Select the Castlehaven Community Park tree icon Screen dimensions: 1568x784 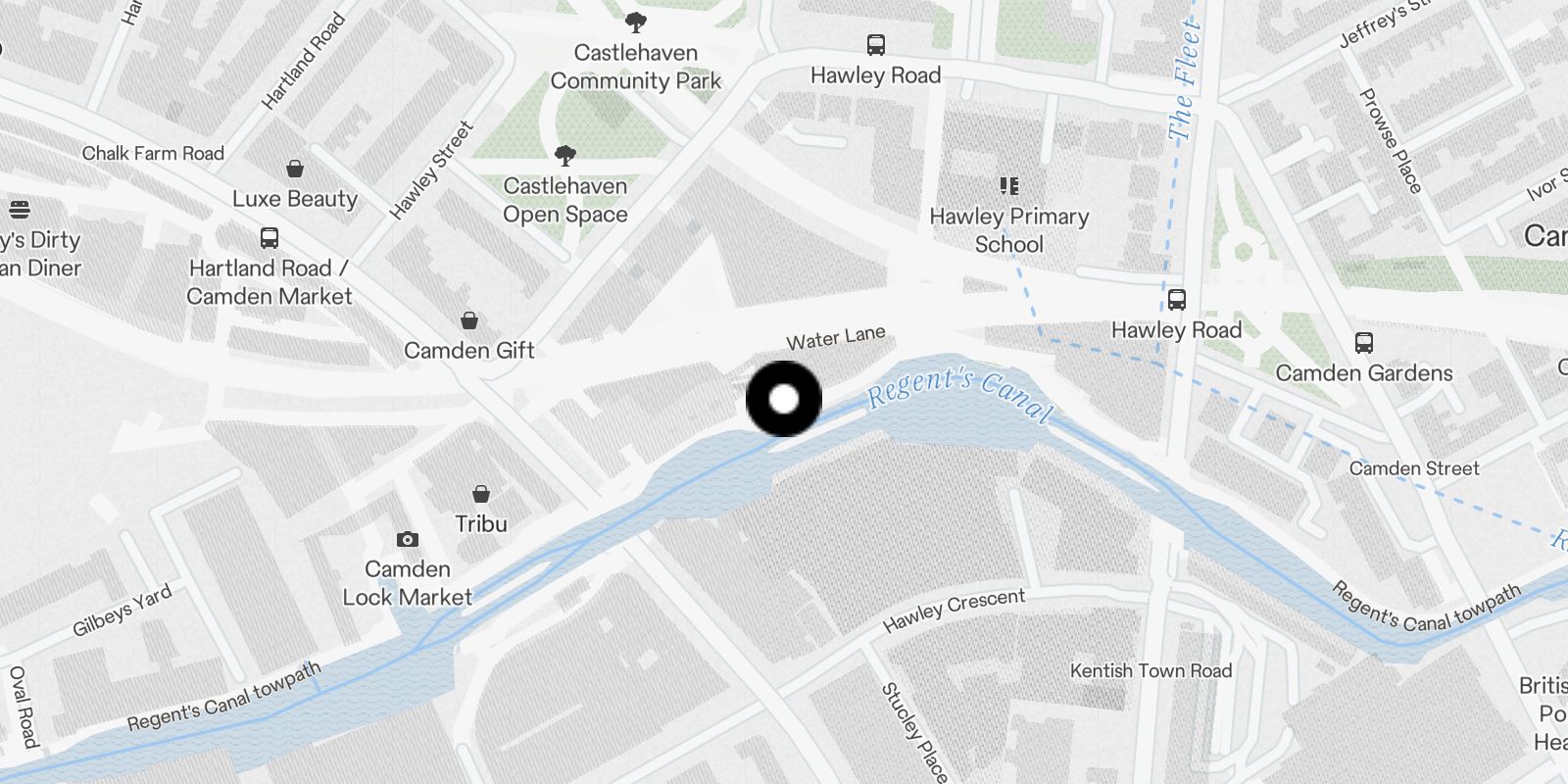[636, 22]
